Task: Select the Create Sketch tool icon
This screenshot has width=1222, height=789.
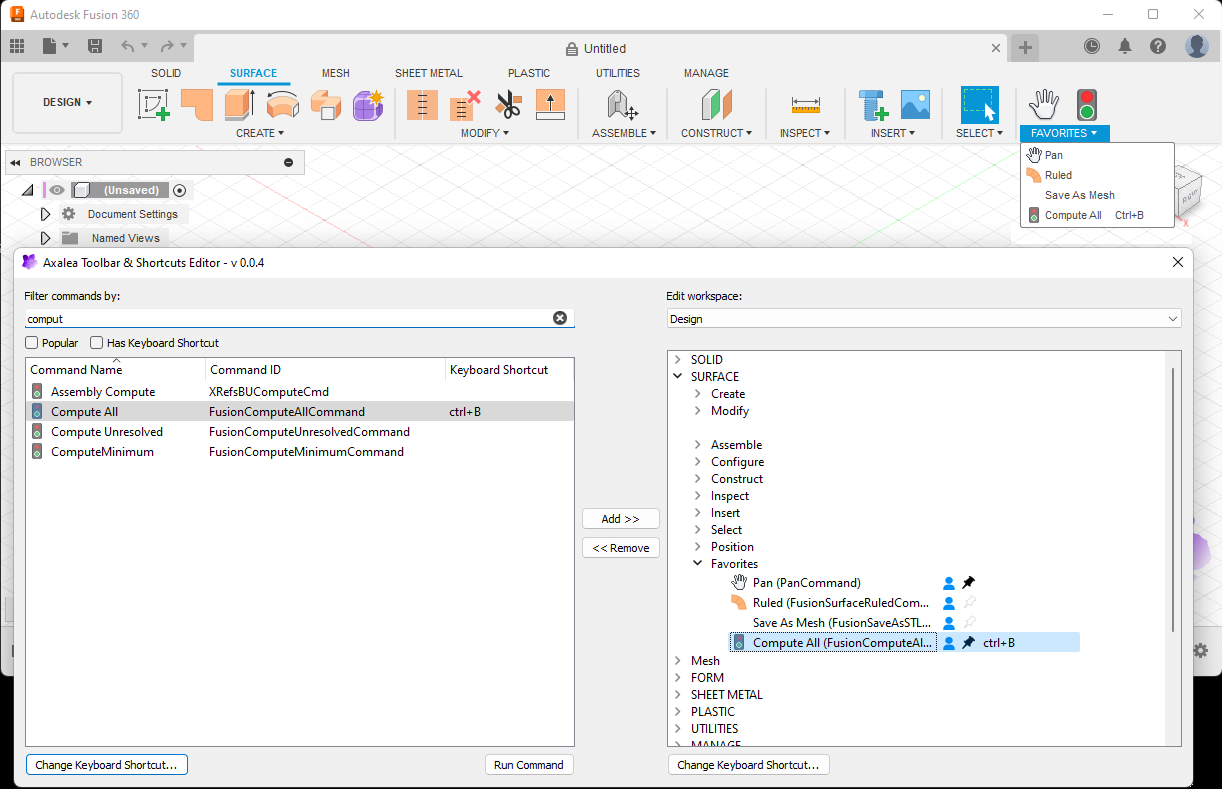Action: (x=154, y=104)
